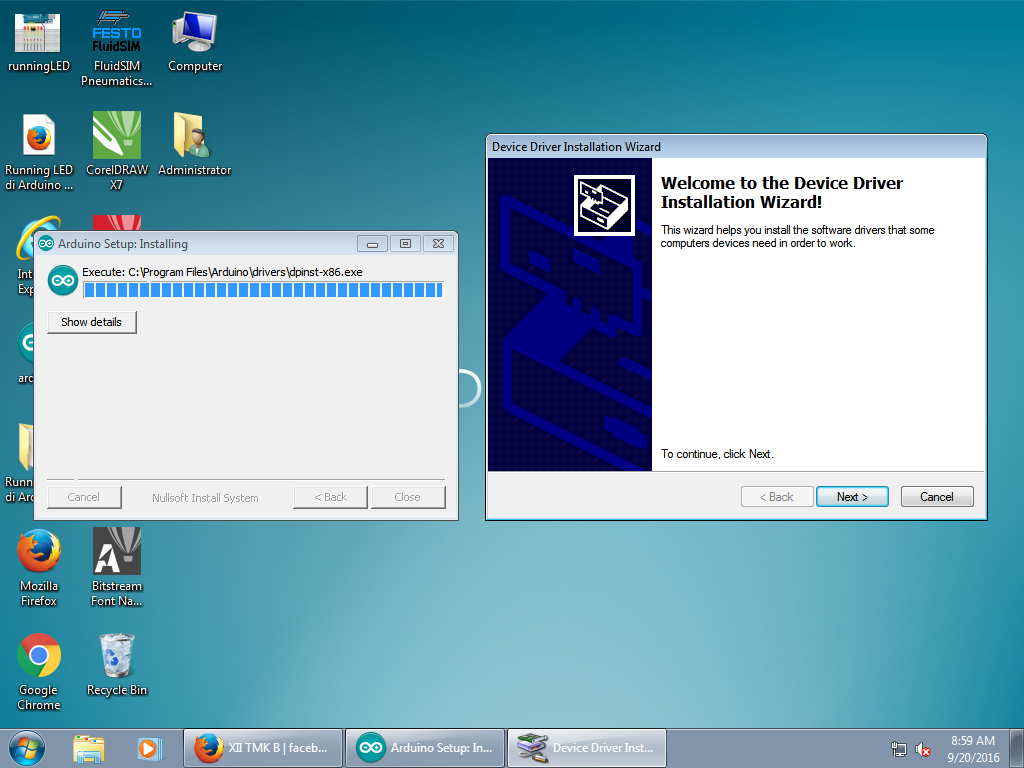Click the network tray icon
Image resolution: width=1024 pixels, height=768 pixels.
click(899, 749)
